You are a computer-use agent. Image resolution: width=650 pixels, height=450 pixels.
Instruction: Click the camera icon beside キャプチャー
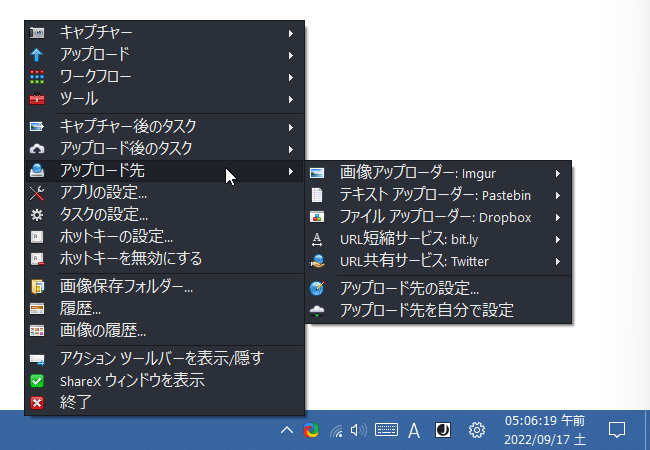click(37, 33)
